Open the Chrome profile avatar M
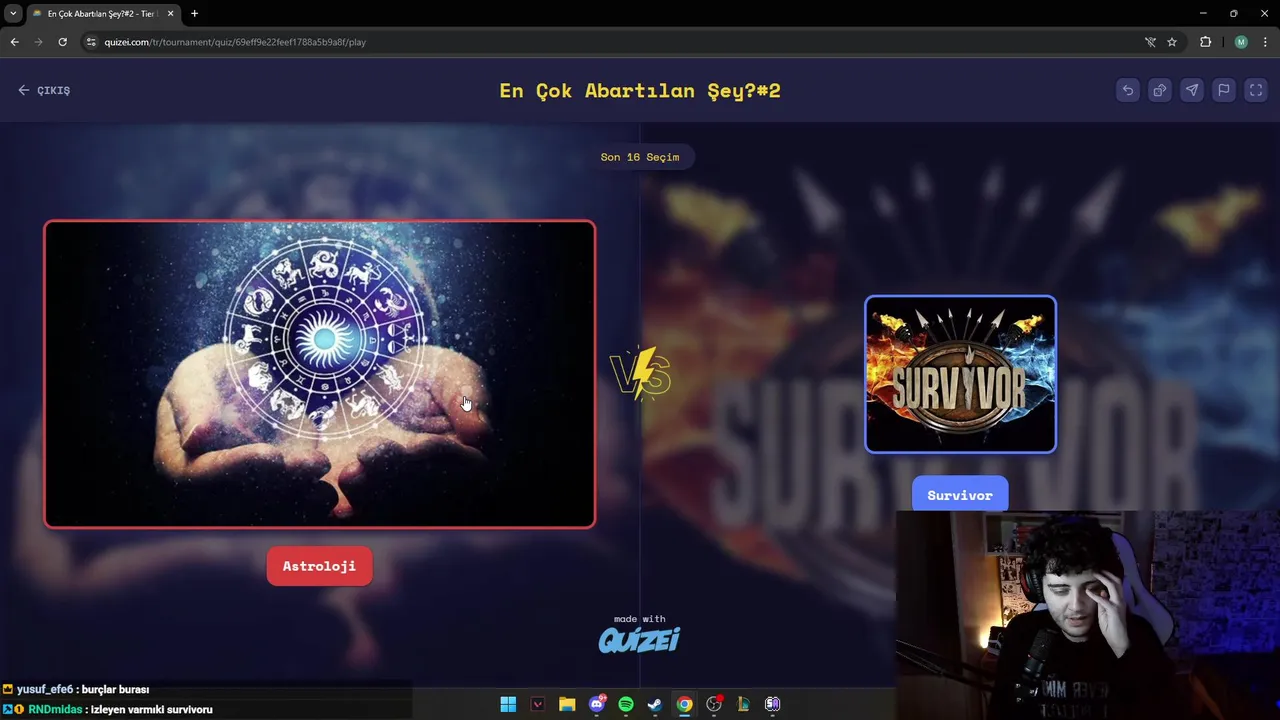Screen dimensions: 1280x720 pos(1241,42)
